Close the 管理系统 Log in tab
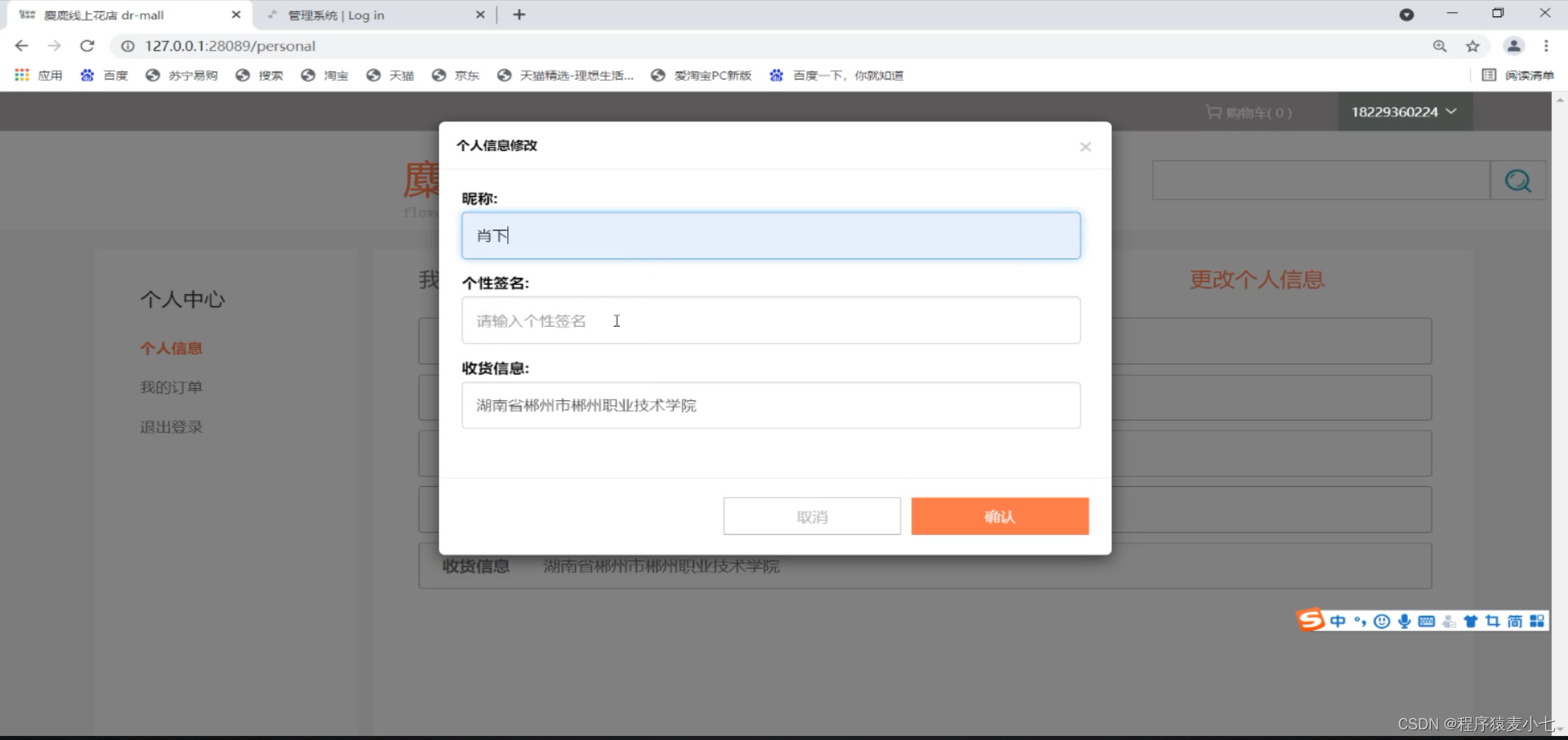The width and height of the screenshot is (1568, 740). tap(480, 15)
